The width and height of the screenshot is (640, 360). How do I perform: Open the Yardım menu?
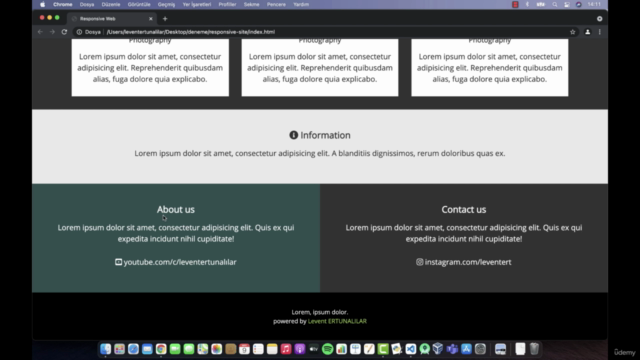tap(301, 4)
